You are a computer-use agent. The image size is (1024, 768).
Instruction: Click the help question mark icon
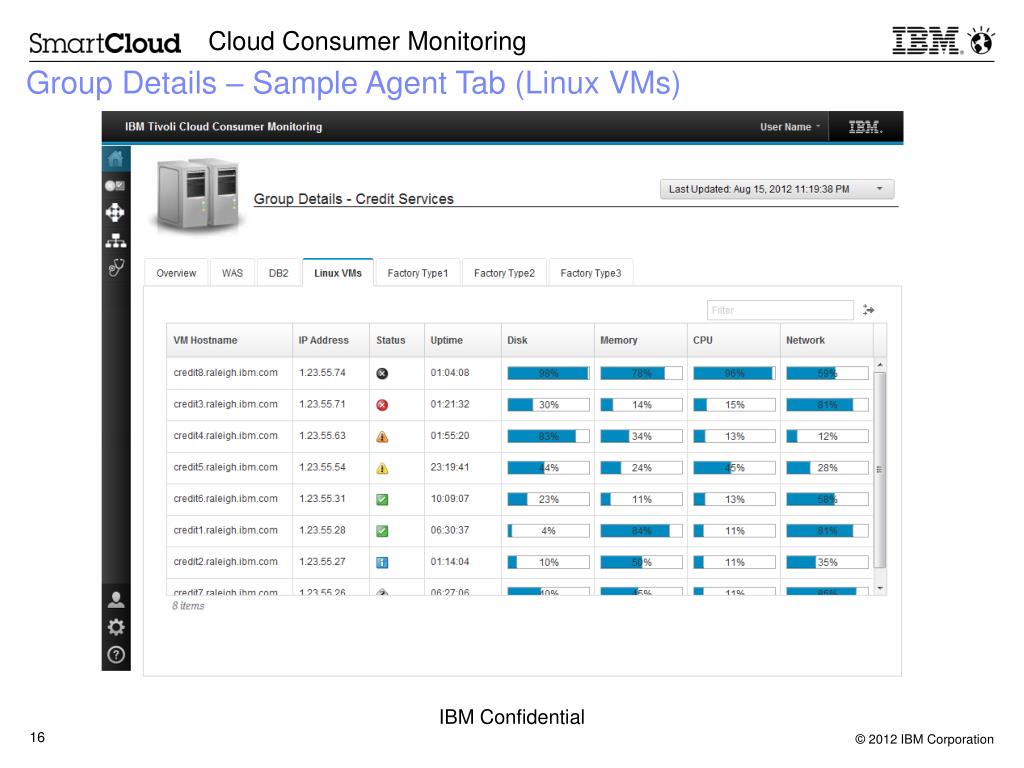pos(116,655)
